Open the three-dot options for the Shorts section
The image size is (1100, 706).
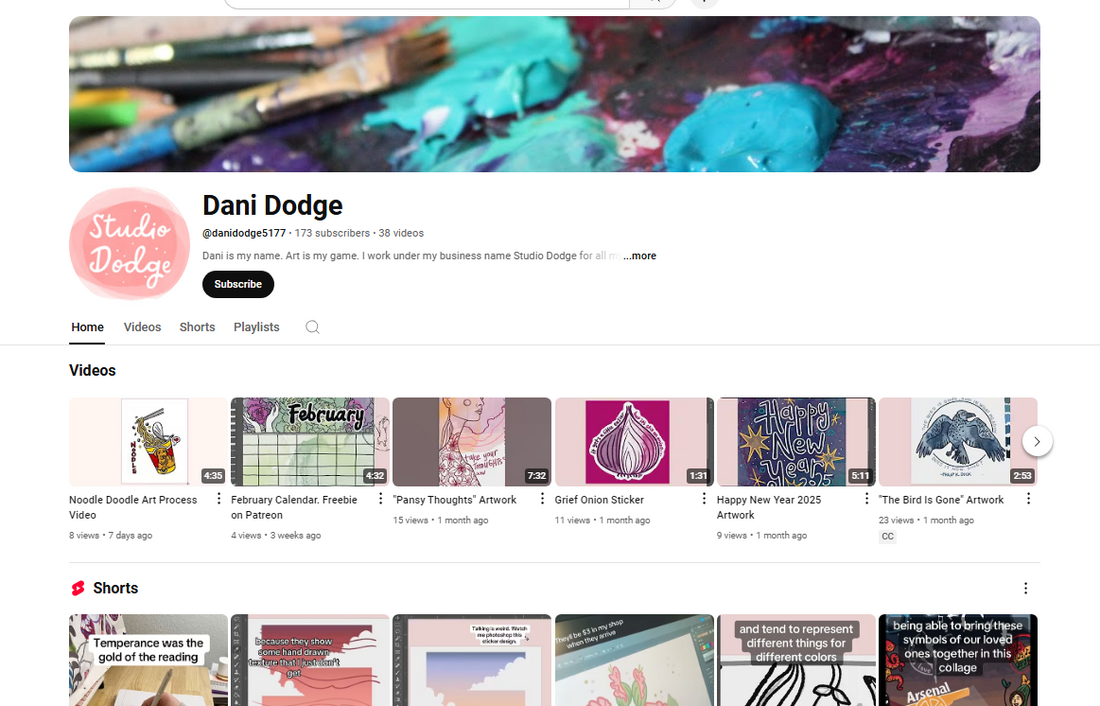tap(1025, 588)
